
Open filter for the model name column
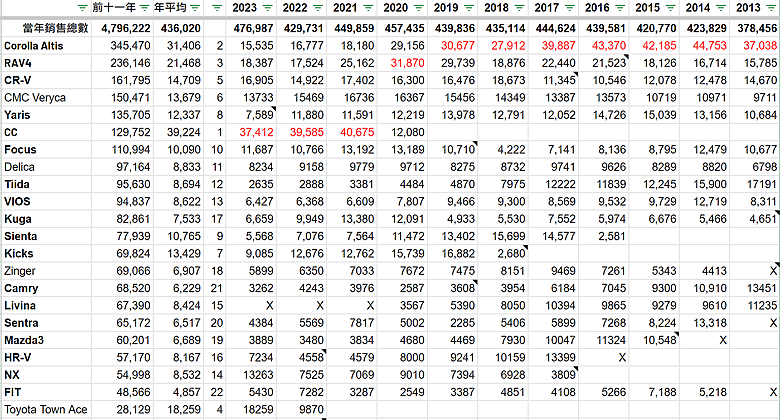pyautogui.click(x=83, y=8)
